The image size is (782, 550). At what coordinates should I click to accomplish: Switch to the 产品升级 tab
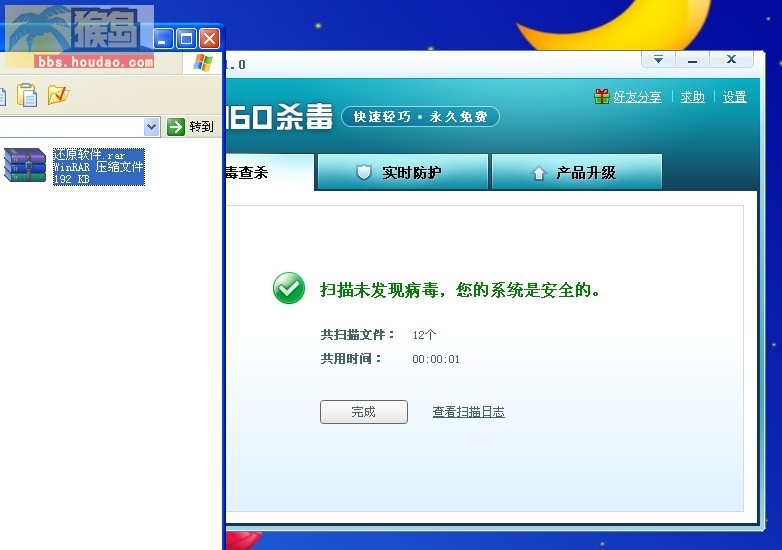(577, 172)
